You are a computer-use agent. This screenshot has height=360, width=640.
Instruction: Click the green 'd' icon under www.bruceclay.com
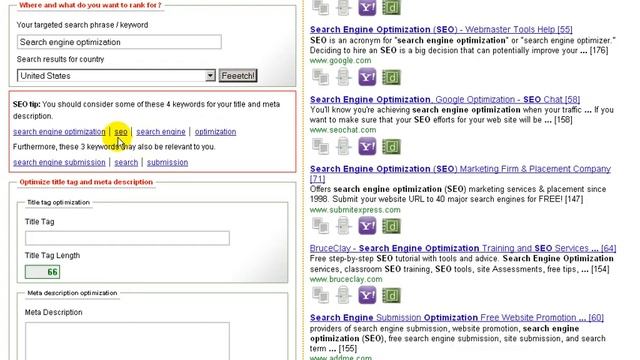pos(391,295)
